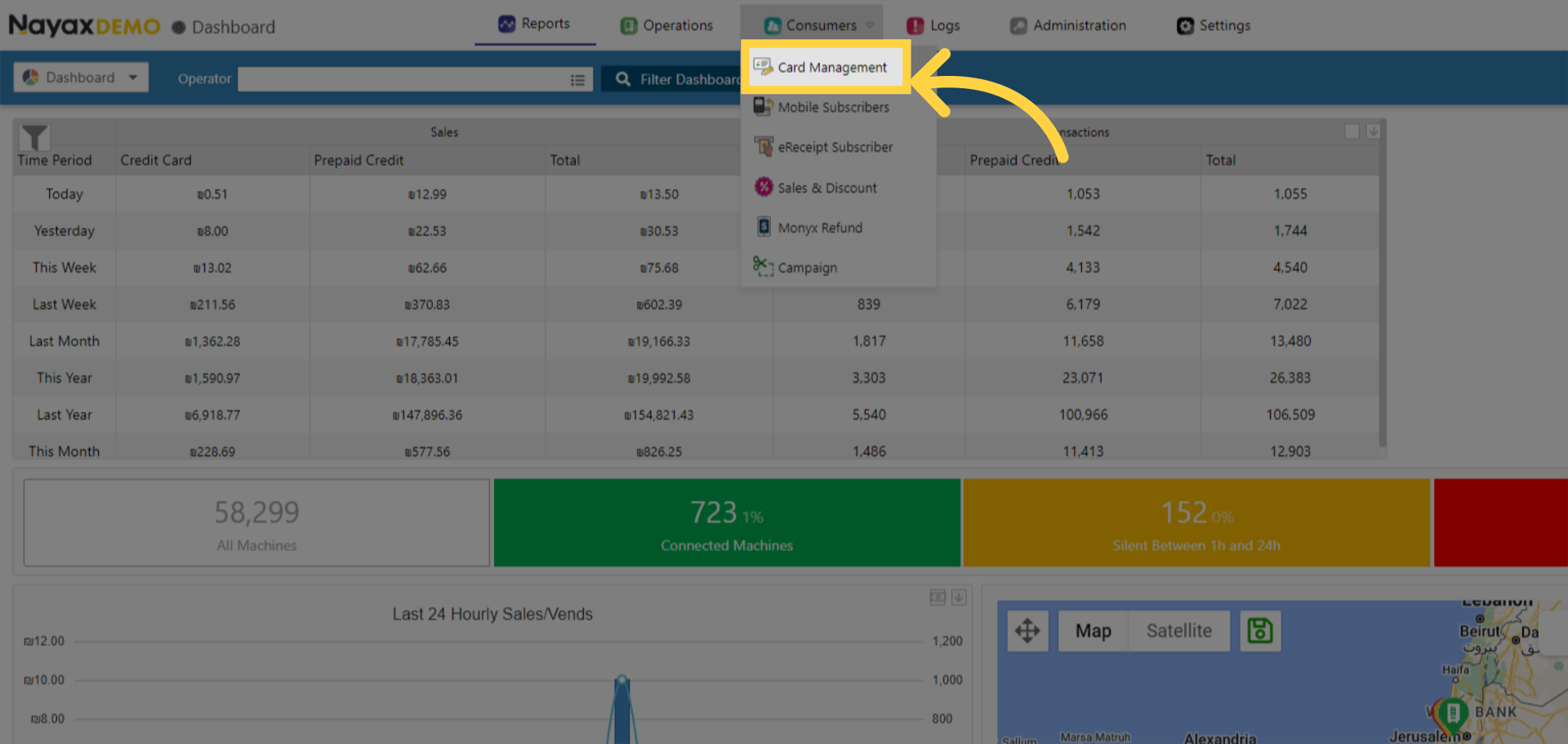Click the eReceipt Subscriber receipt icon

pyautogui.click(x=763, y=146)
